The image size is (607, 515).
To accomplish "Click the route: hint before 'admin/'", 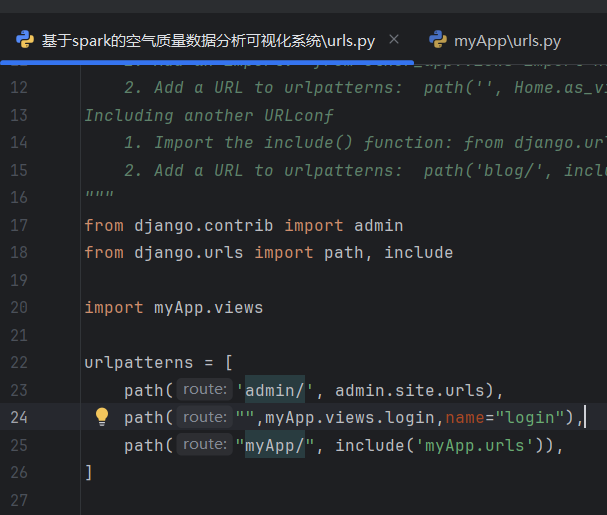I will coord(205,389).
